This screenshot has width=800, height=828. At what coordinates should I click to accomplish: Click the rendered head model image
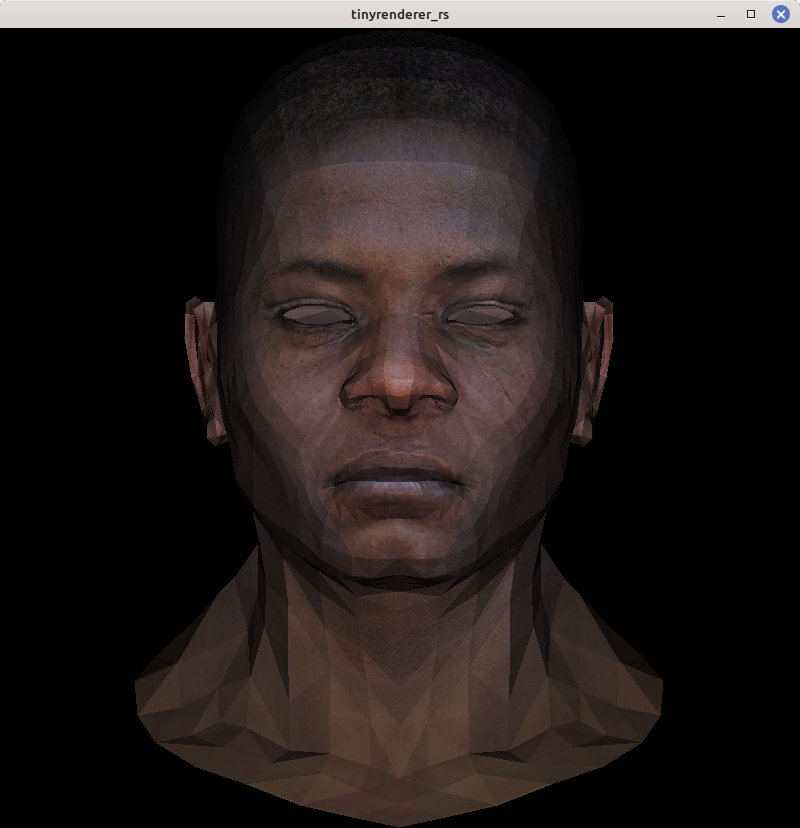click(400, 428)
